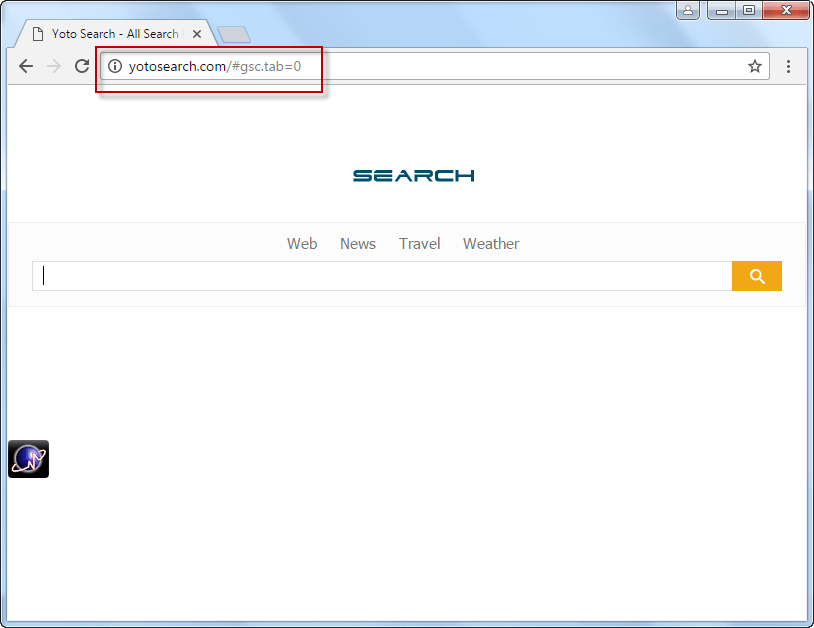
Task: Focus the main search input field
Action: pos(382,276)
